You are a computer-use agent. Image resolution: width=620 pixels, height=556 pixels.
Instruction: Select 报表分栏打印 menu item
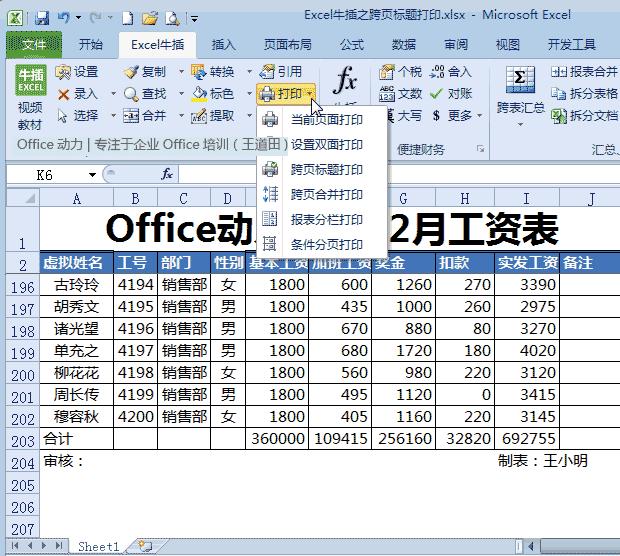pyautogui.click(x=322, y=219)
